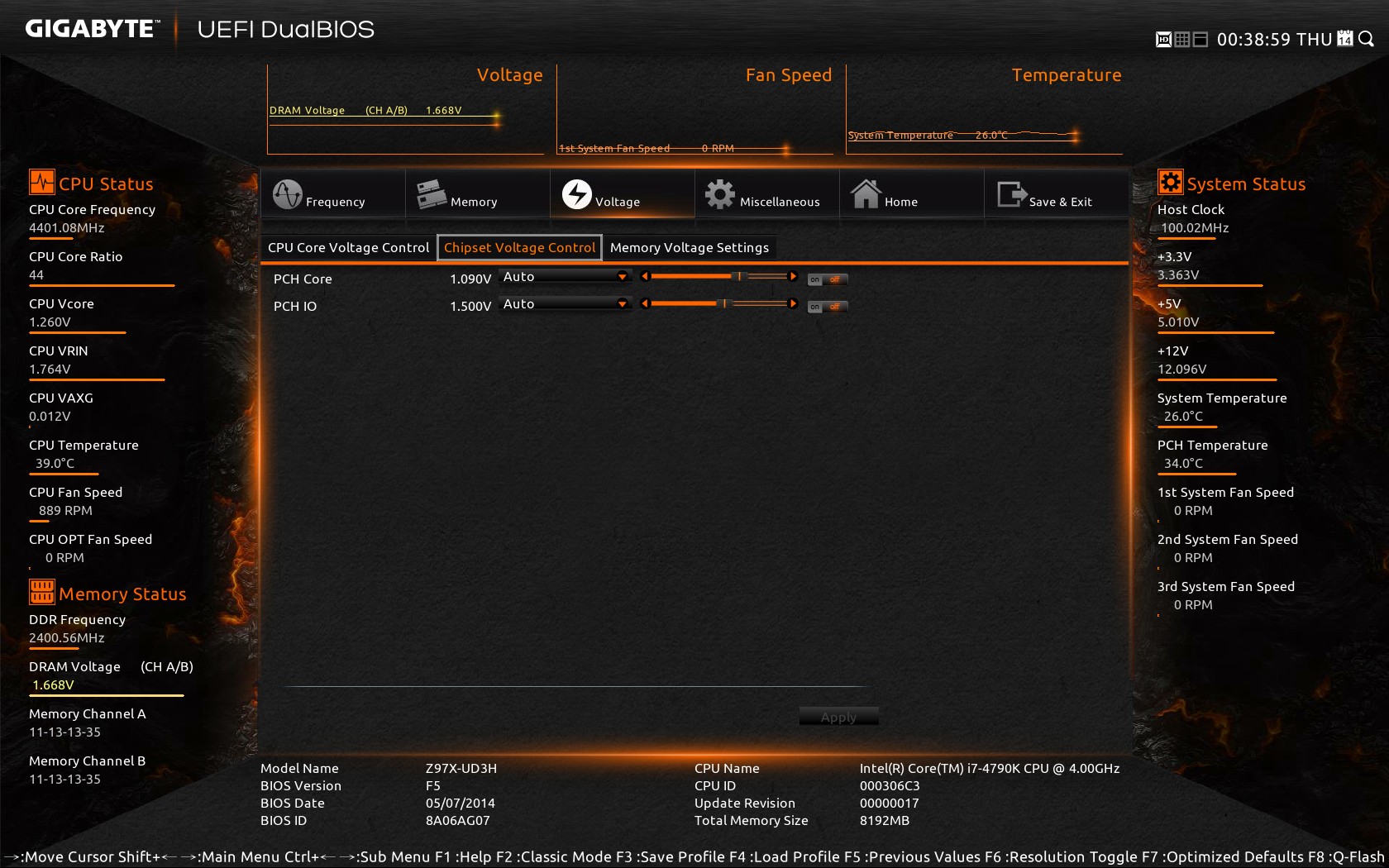Click the Voltage lightning bolt icon
The height and width of the screenshot is (868, 1389).
coord(576,194)
